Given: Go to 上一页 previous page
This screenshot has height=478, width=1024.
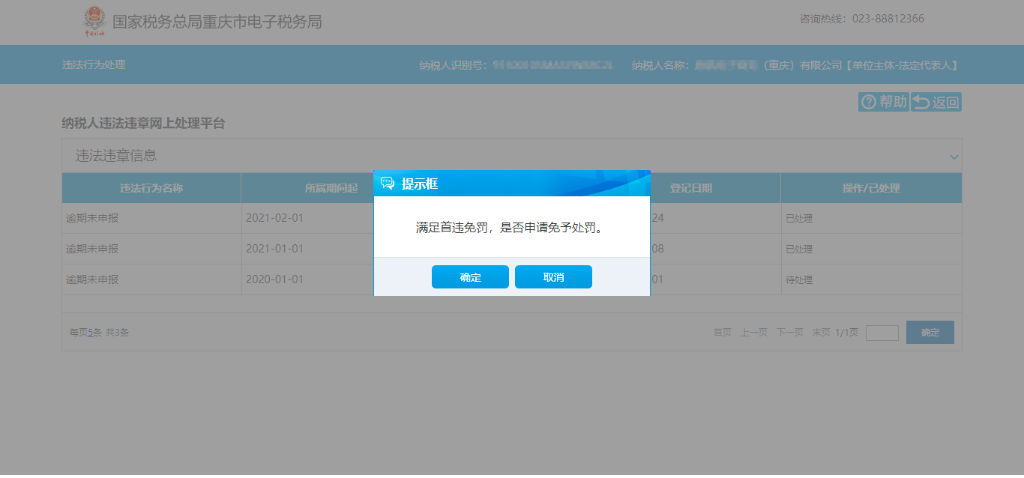Looking at the screenshot, I should pyautogui.click(x=754, y=332).
